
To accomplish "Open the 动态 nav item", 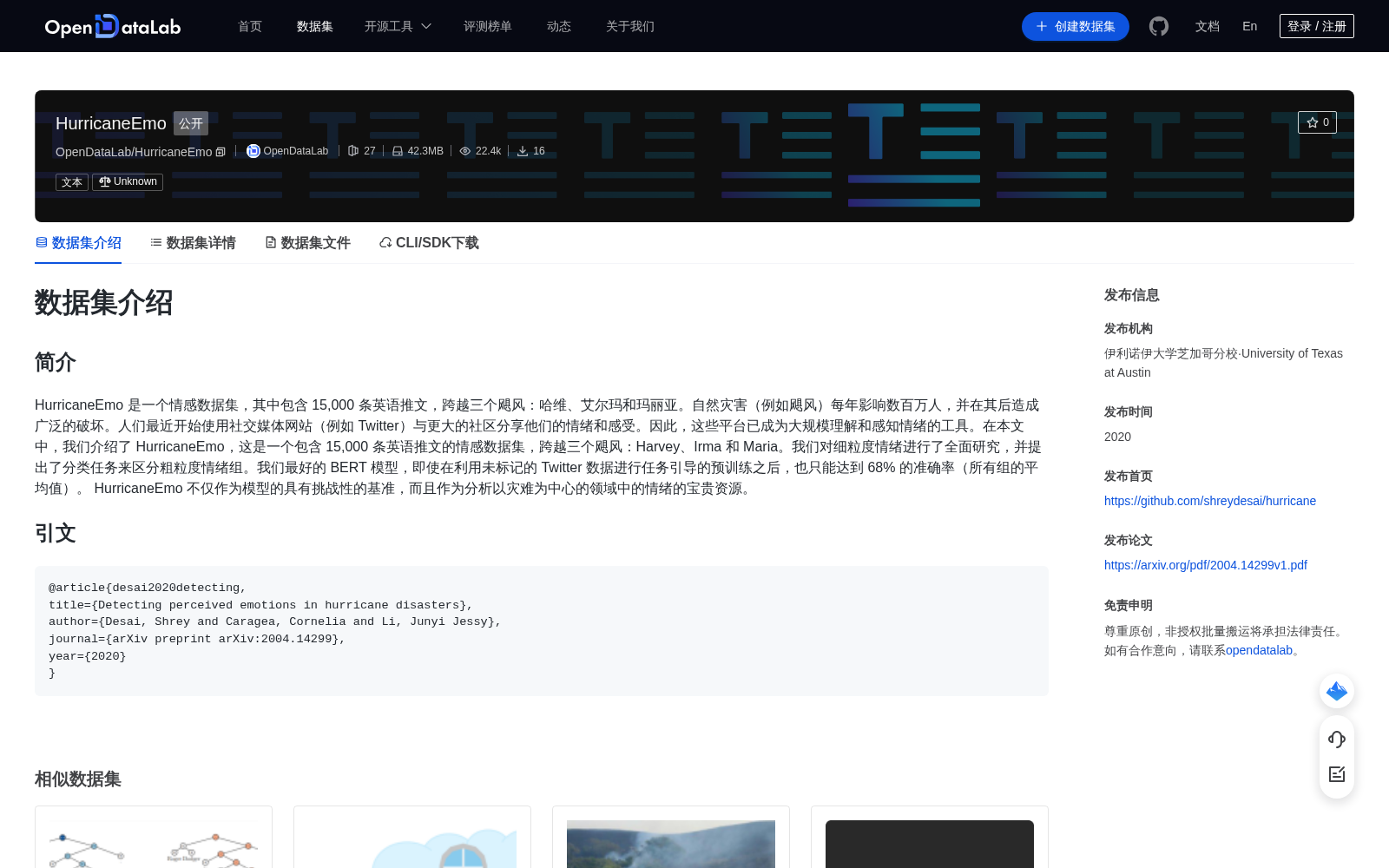I will point(559,26).
